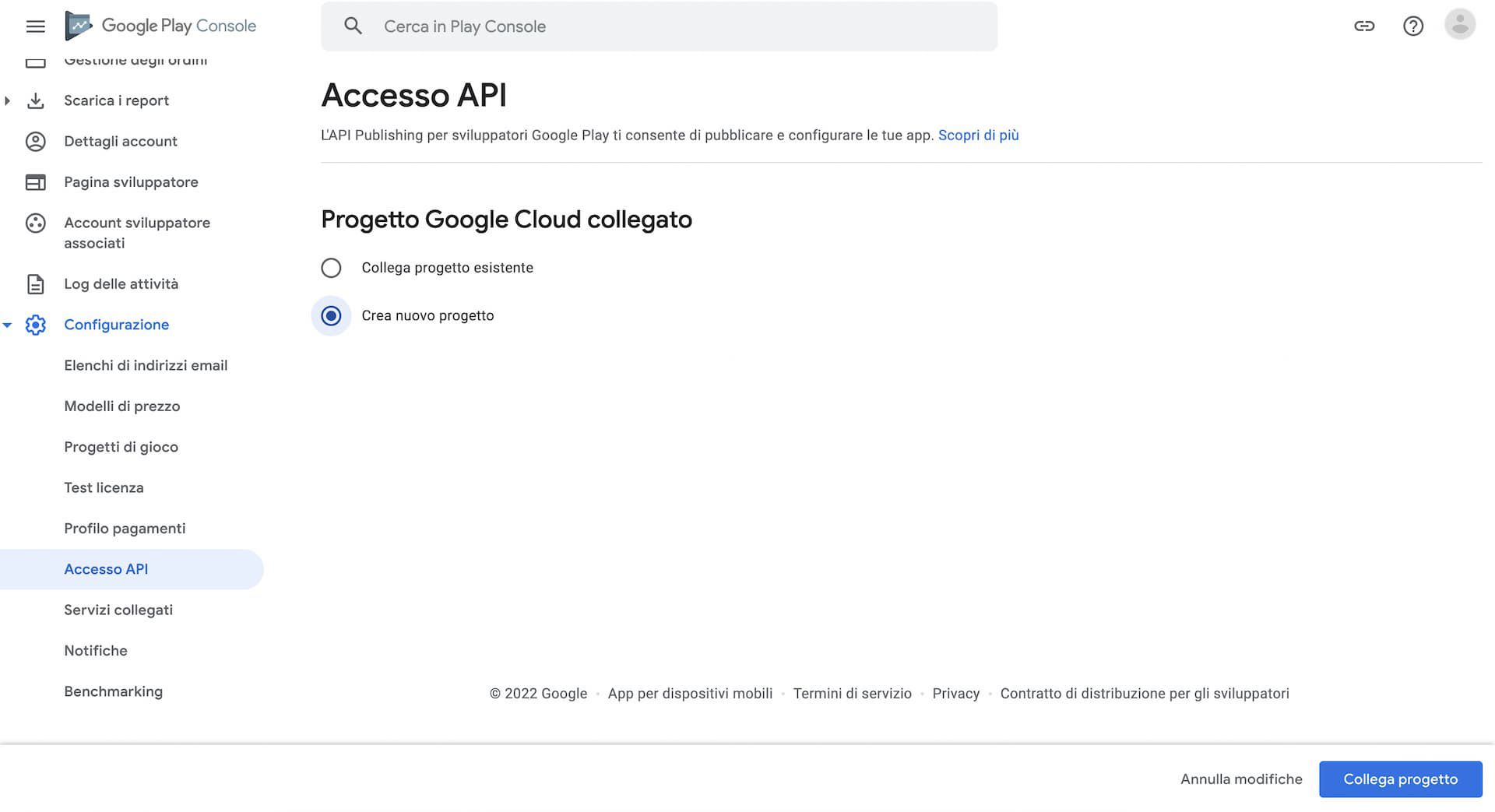Follow the Scopri di più link

pos(978,135)
